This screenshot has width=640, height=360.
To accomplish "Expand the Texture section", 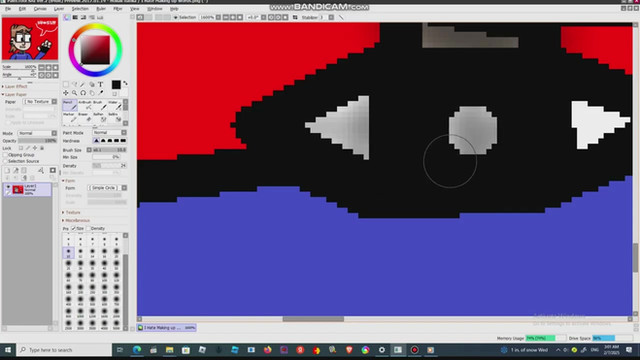I will (73, 212).
